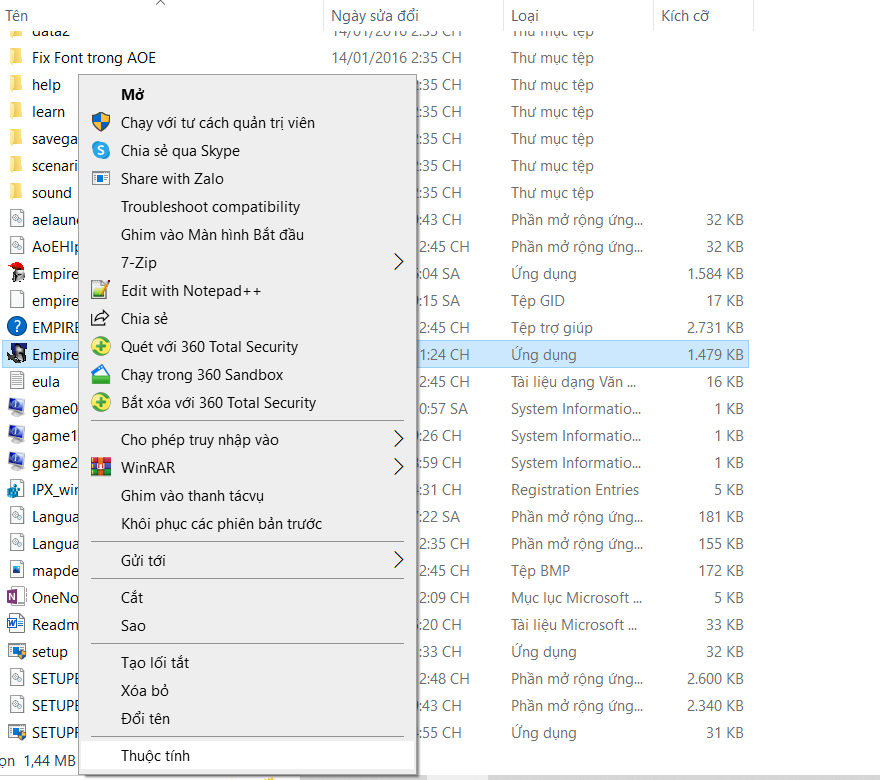This screenshot has width=880, height=780.
Task: Open the Fix Font trong AOE folder
Action: (x=93, y=58)
